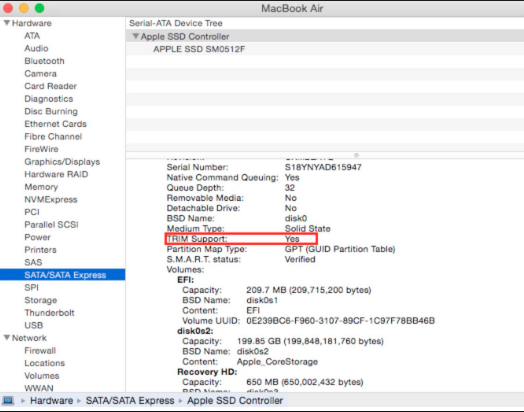Show Graphics/Displays information
The height and width of the screenshot is (412, 524).
point(62,162)
